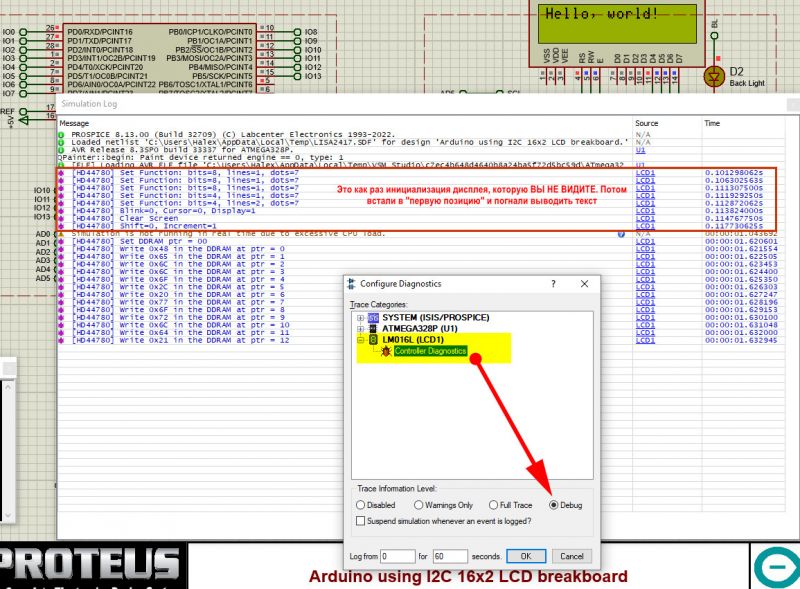Click the Configure Diagnostics title bar icon
Viewport: 800px width, 589px height.
(x=351, y=284)
